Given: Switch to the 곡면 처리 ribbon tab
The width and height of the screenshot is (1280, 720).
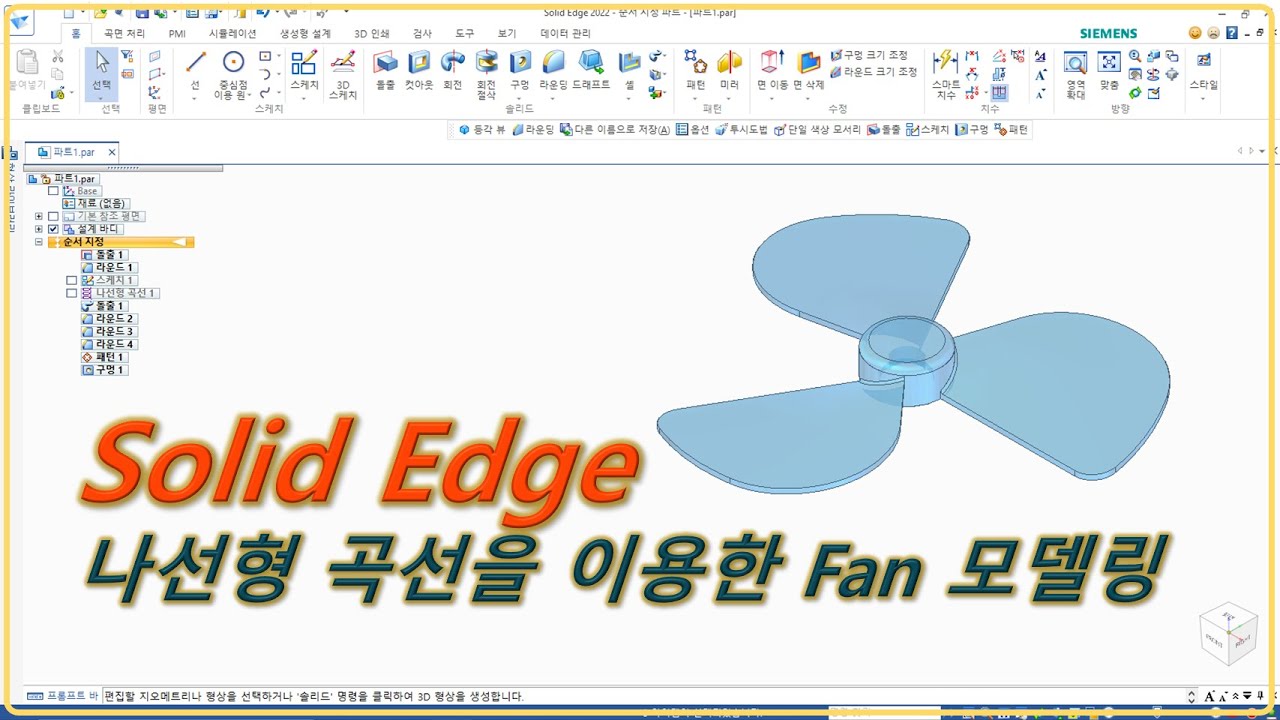Looking at the screenshot, I should tap(125, 33).
